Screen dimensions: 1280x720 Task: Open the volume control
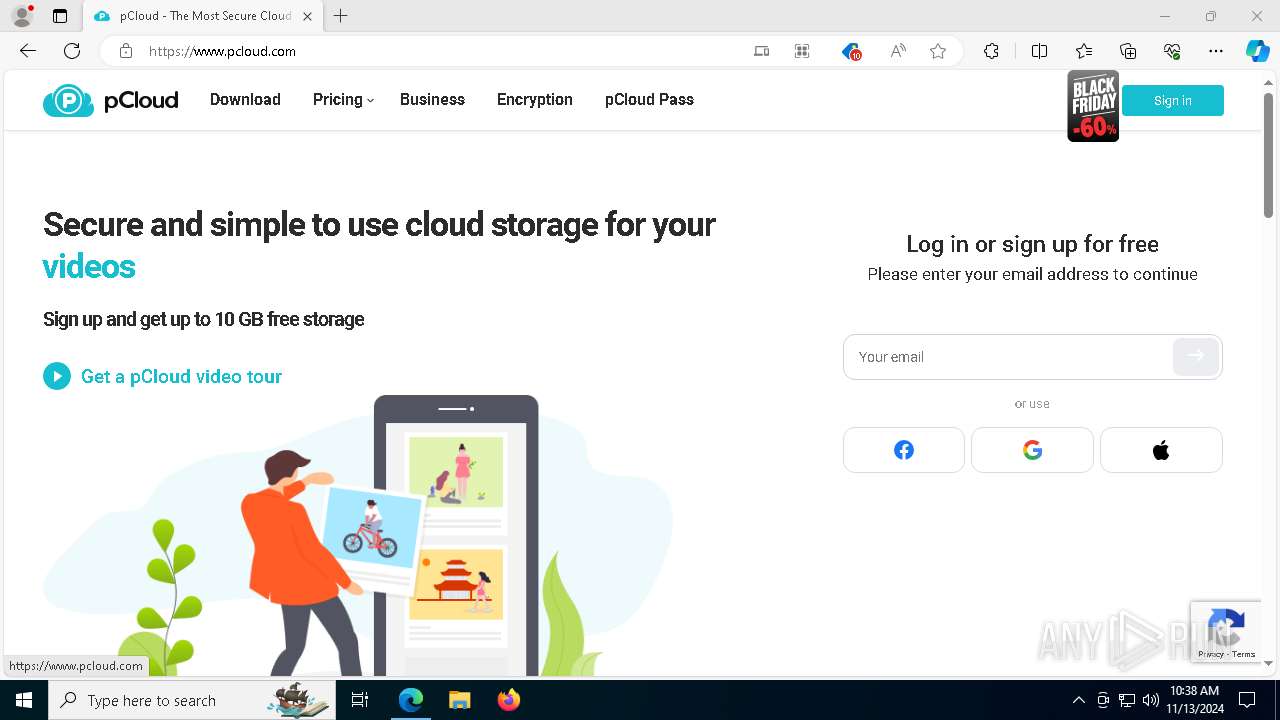click(x=1151, y=700)
